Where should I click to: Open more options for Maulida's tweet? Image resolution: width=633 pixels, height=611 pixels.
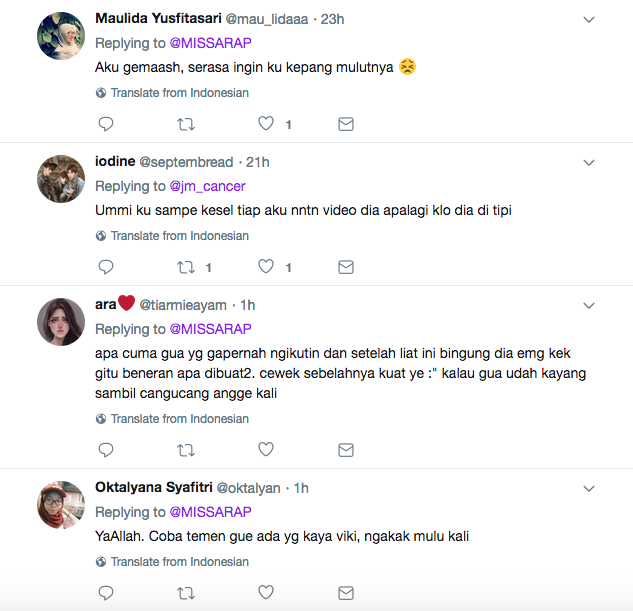click(589, 20)
